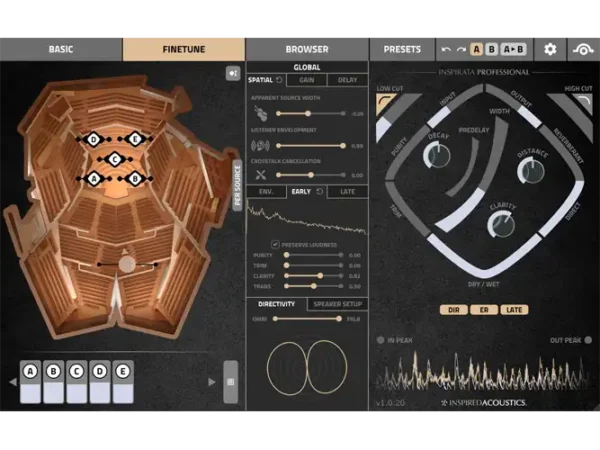600x450 pixels.
Task: Select source marker B in the hall
Action: click(x=135, y=179)
